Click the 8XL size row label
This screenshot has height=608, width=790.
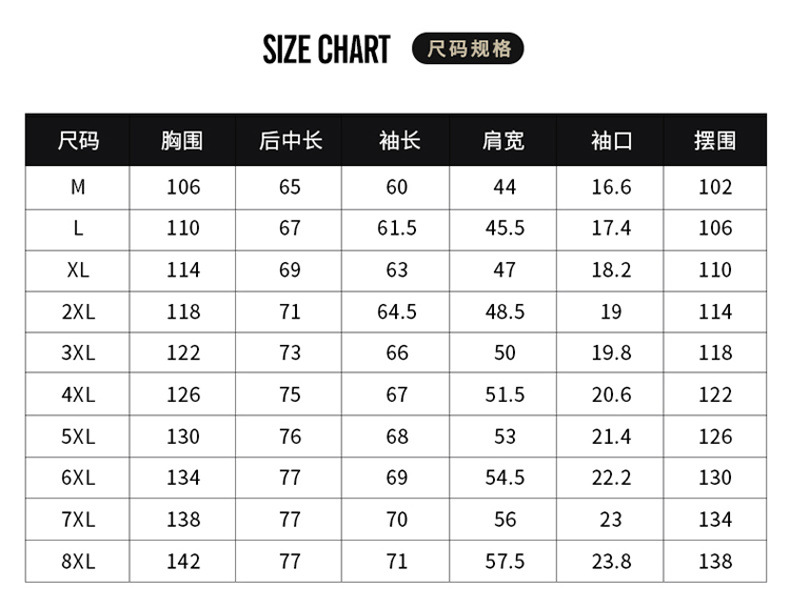point(78,562)
